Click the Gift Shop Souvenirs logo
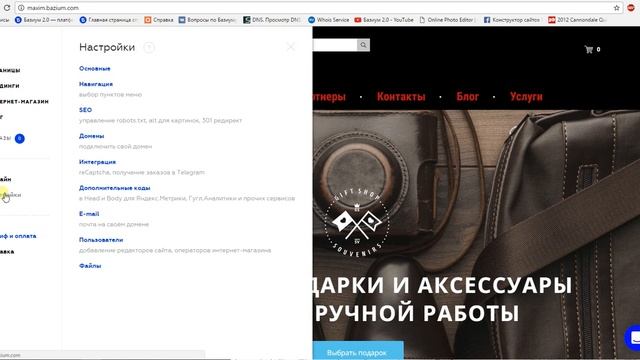 pyautogui.click(x=357, y=222)
